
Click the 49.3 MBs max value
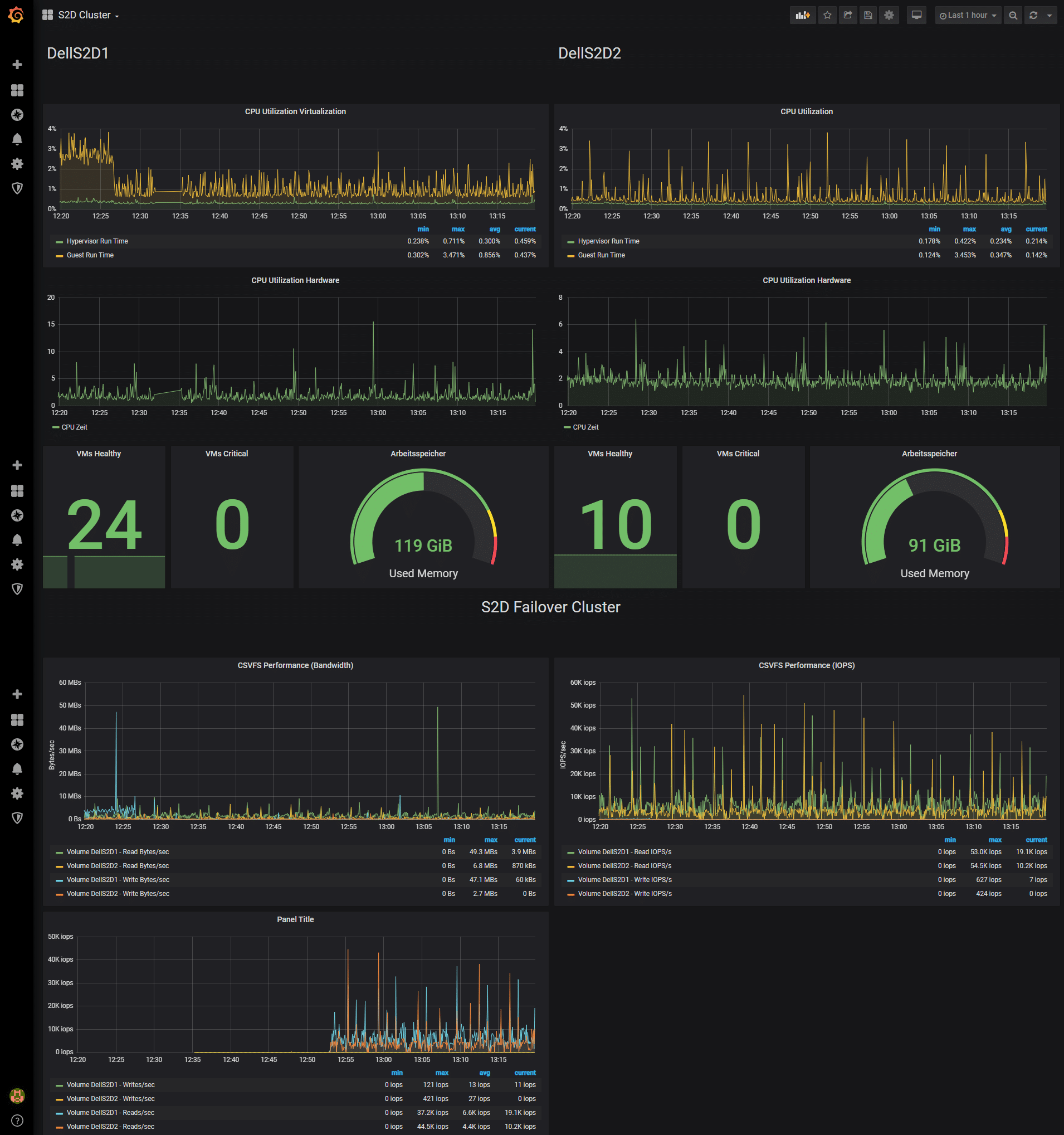(483, 852)
